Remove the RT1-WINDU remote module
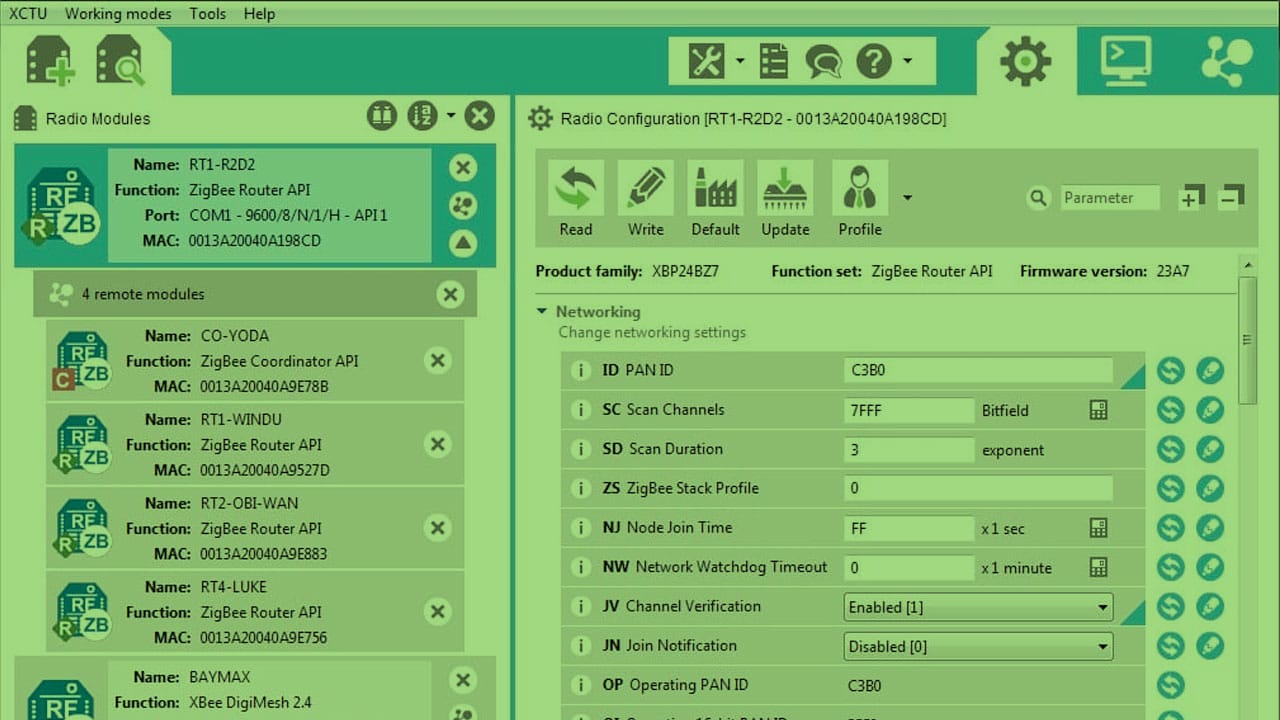The width and height of the screenshot is (1280, 720). [437, 444]
